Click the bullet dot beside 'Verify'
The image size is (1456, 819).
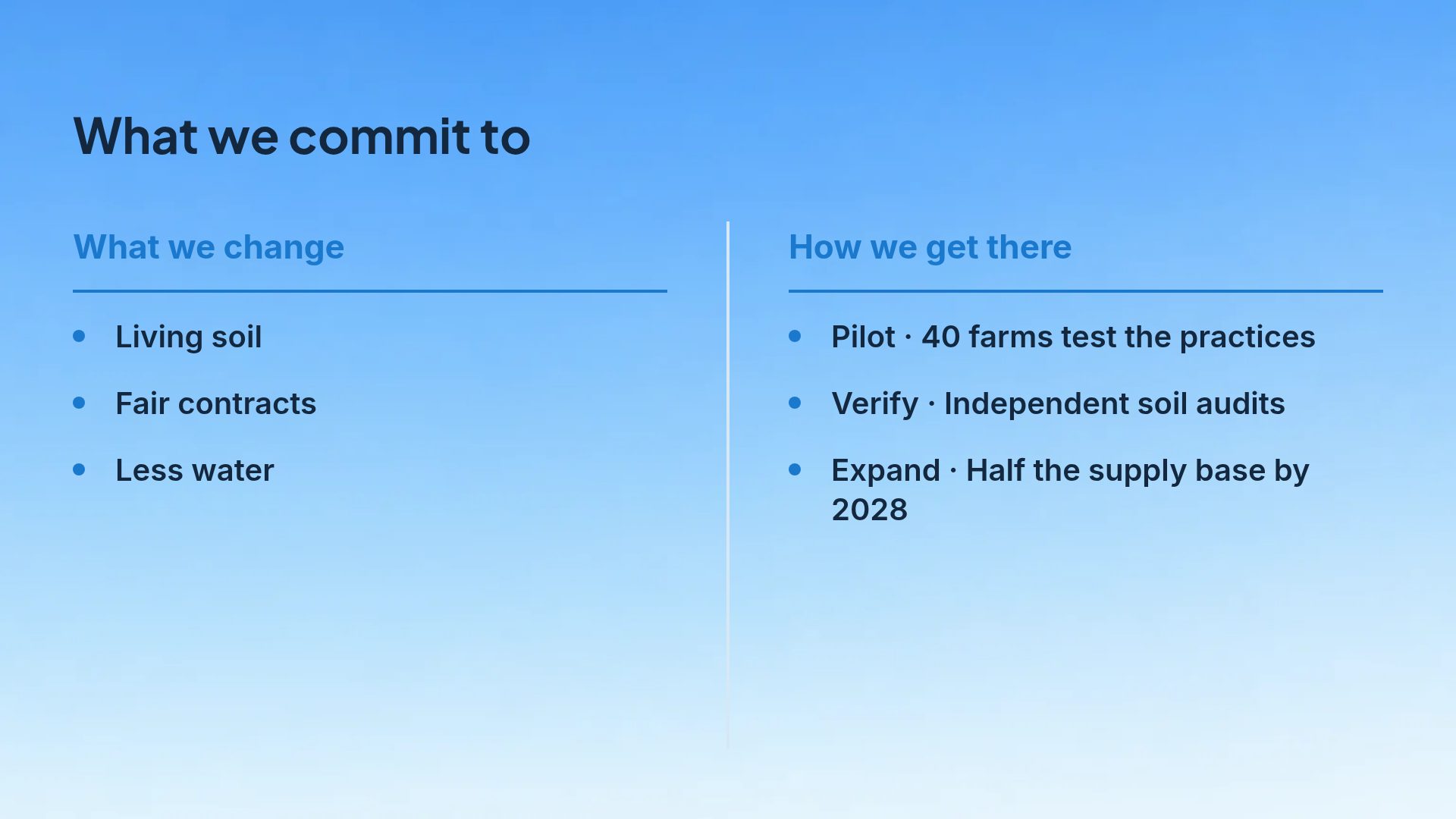click(795, 403)
